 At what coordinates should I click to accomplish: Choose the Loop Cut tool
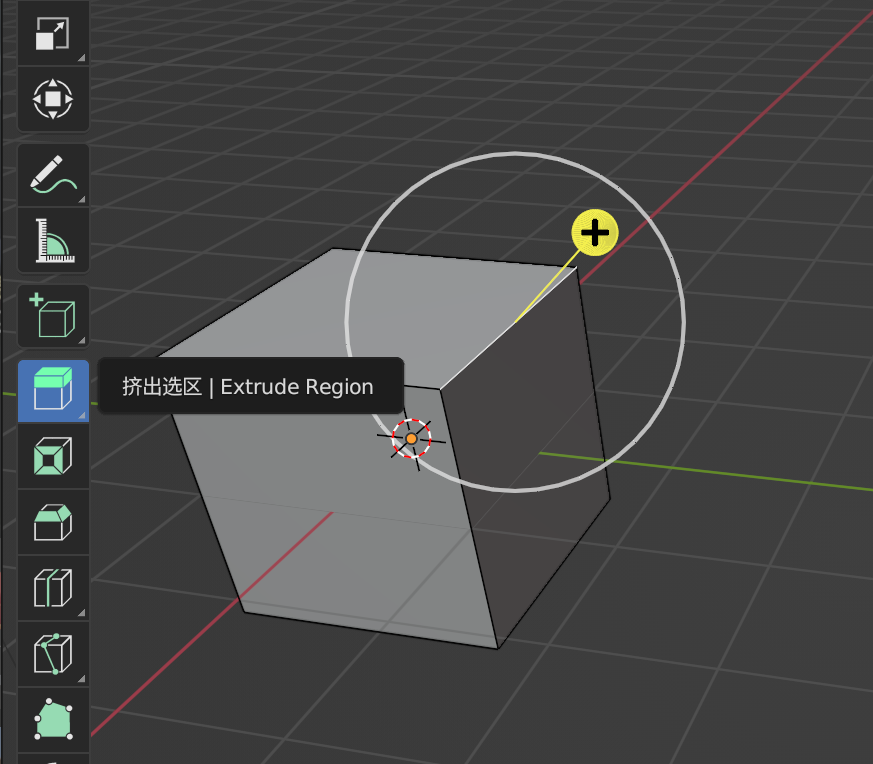53,587
